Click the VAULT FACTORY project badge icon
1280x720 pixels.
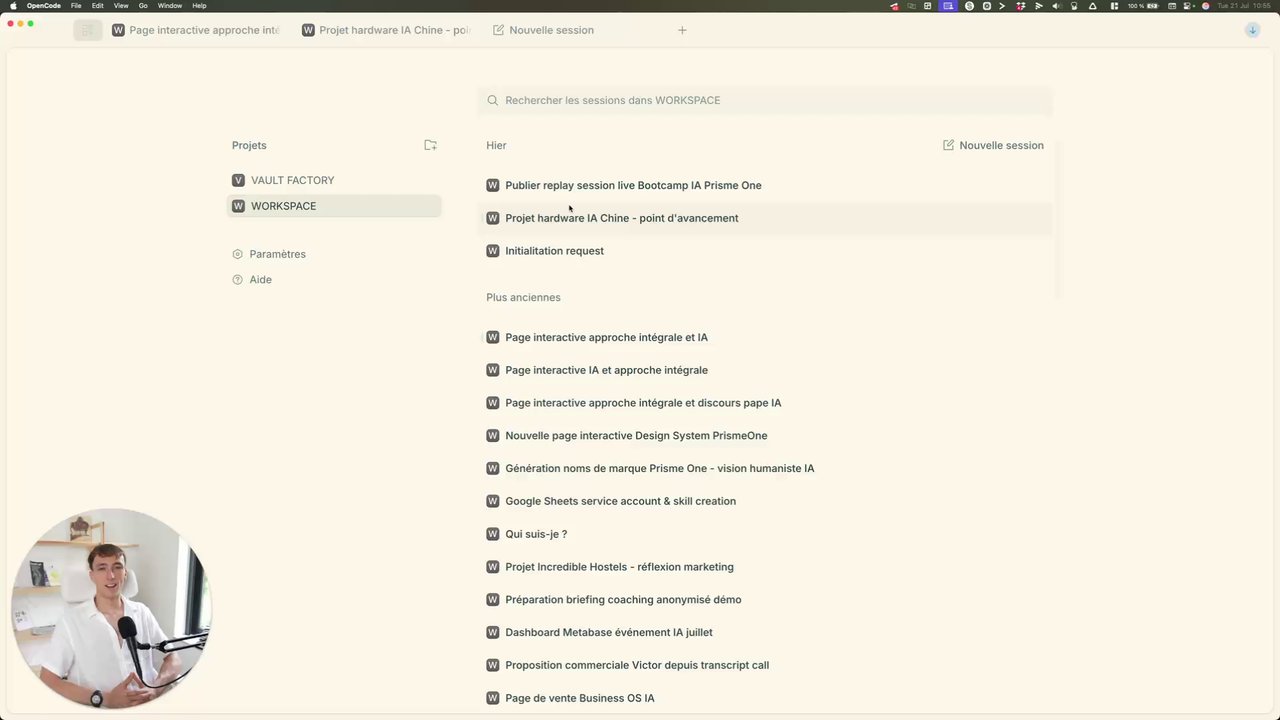[238, 180]
